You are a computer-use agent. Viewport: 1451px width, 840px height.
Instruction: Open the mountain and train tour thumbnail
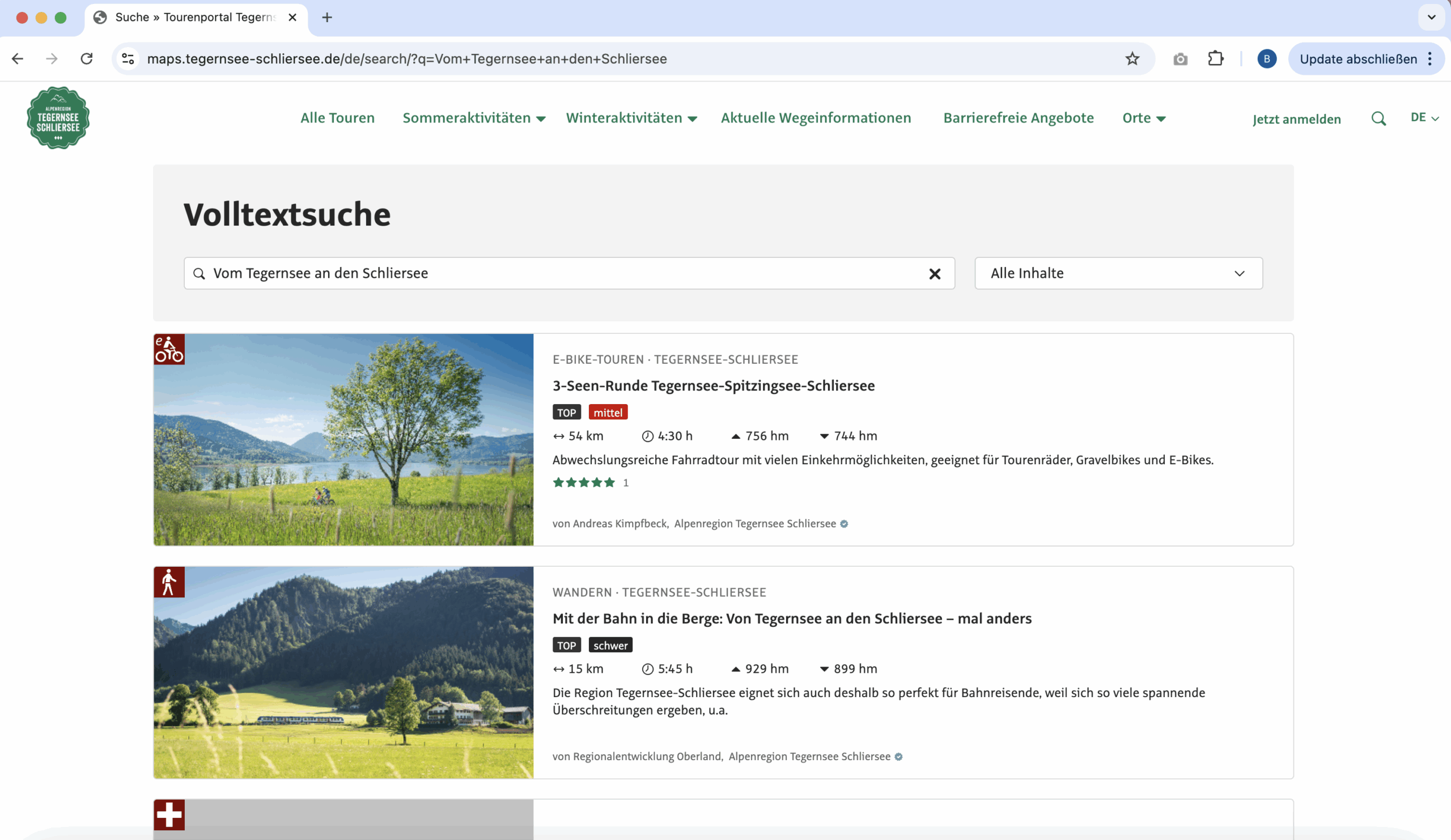[x=343, y=672]
